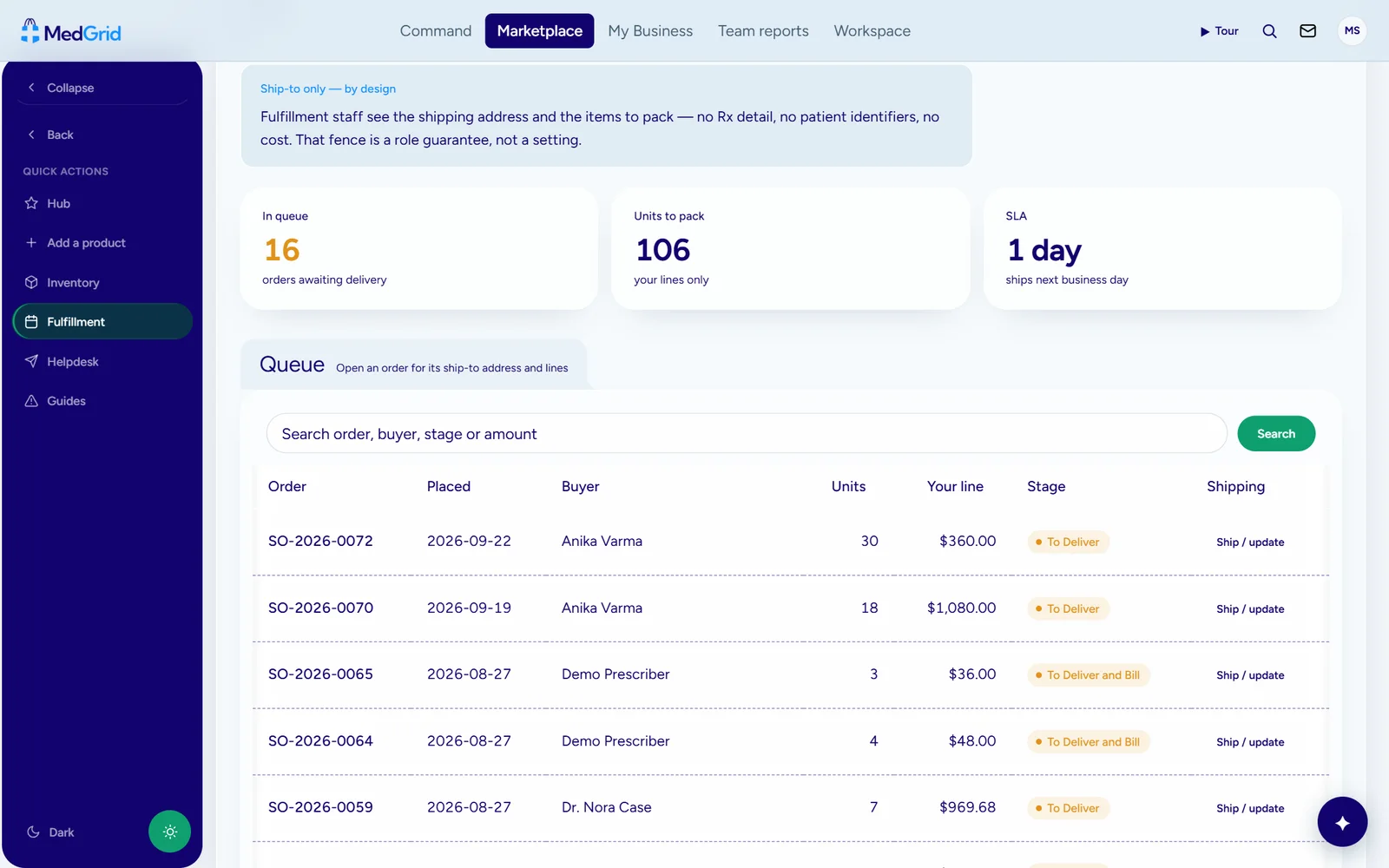This screenshot has width=1389, height=868.
Task: Ship / update order SO-2026-0059
Action: coord(1250,809)
